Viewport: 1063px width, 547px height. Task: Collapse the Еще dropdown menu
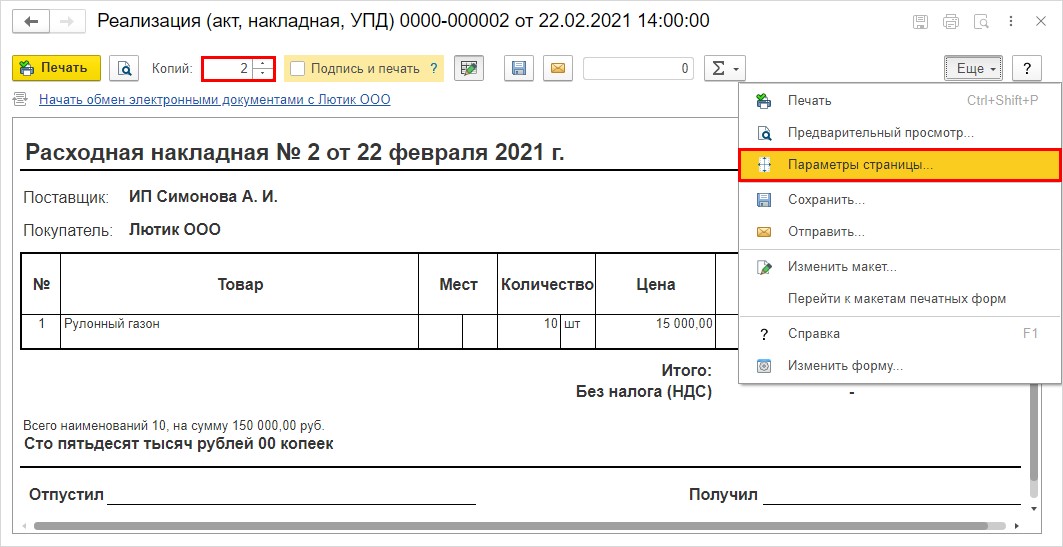pos(974,68)
